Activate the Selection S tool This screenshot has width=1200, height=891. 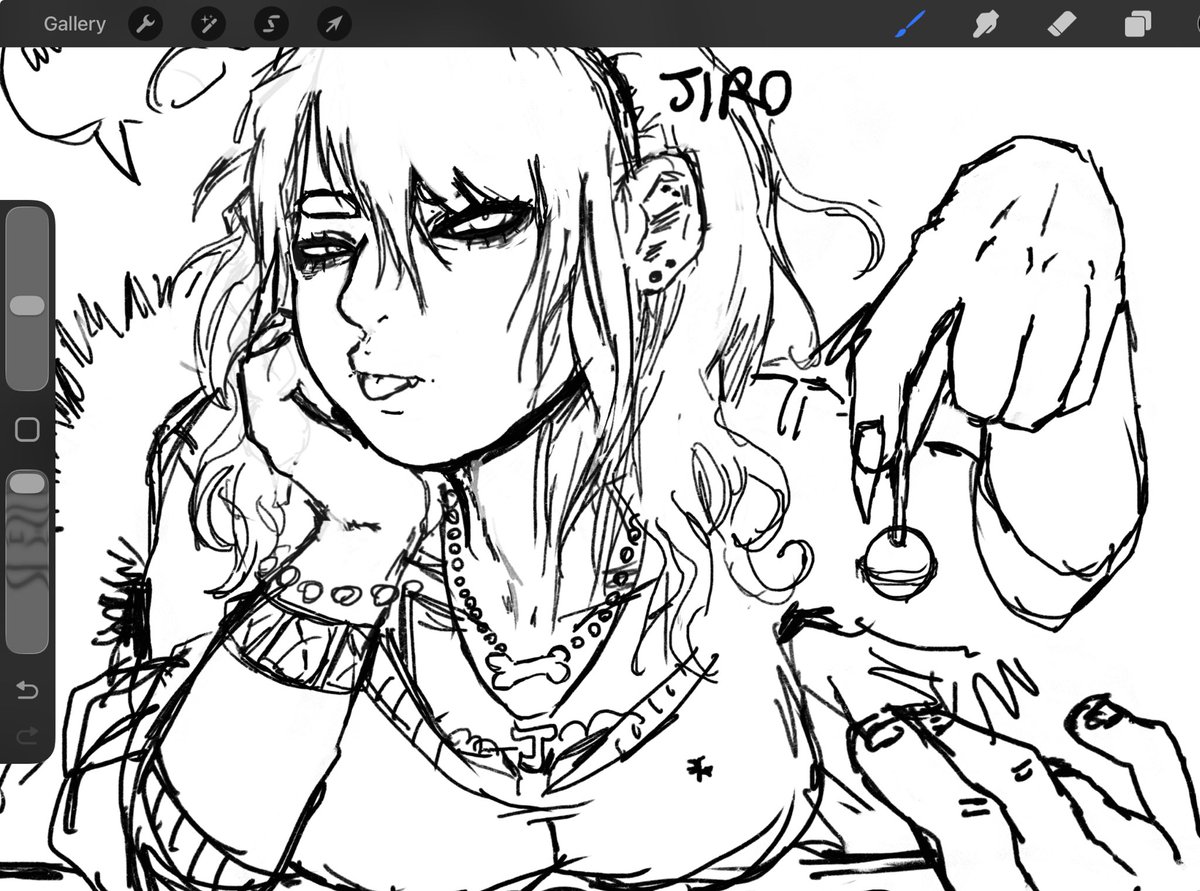[271, 24]
